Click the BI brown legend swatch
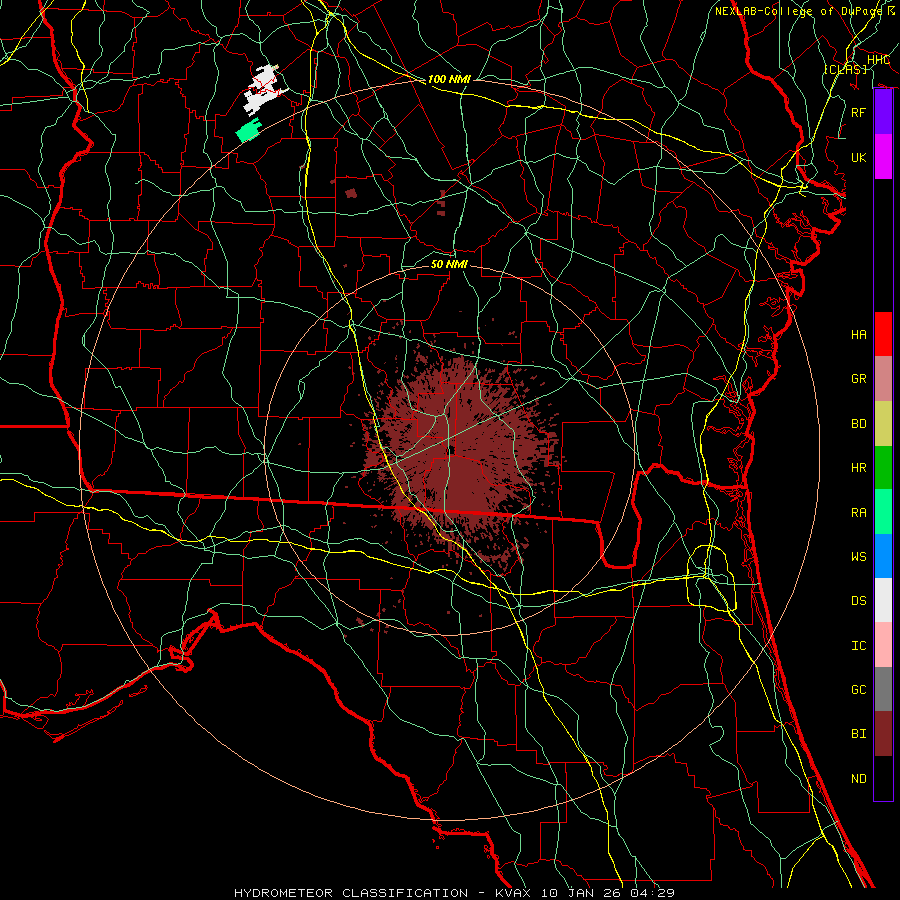Screen dimensions: 900x900 click(883, 734)
